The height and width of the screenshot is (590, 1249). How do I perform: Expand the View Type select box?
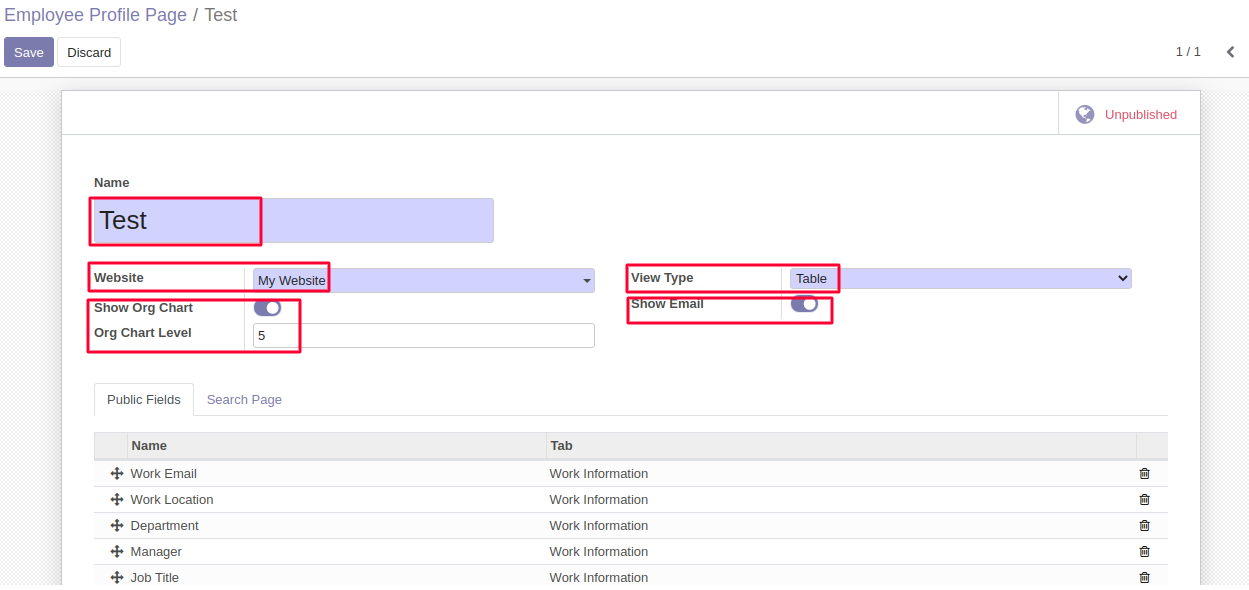[960, 279]
